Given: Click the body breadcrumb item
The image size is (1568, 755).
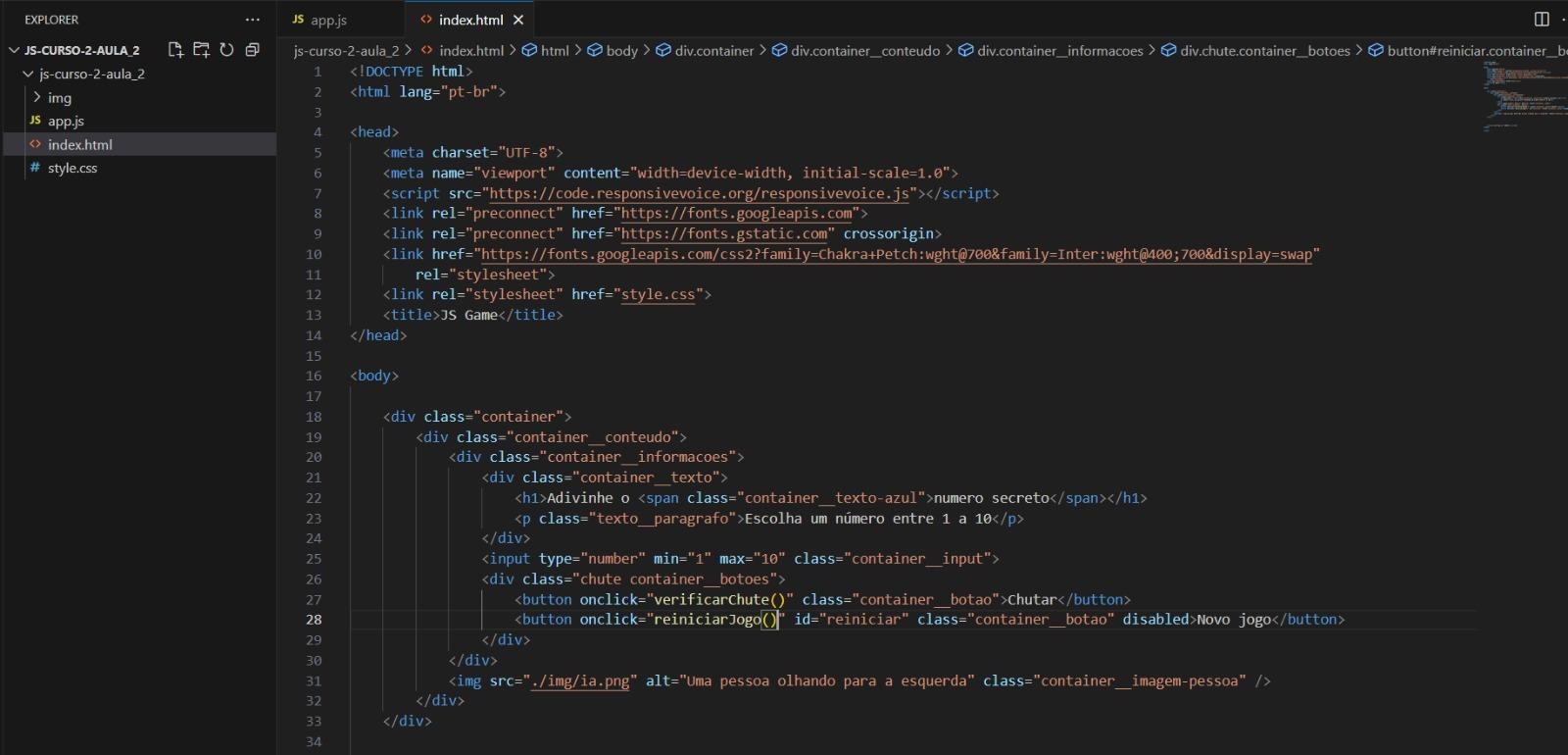Looking at the screenshot, I should tap(622, 51).
